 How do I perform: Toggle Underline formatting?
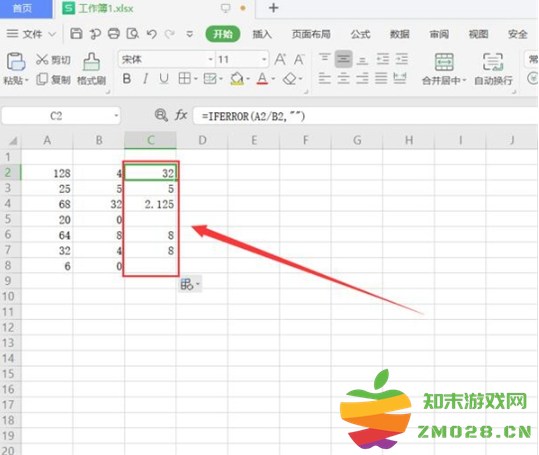click(164, 79)
